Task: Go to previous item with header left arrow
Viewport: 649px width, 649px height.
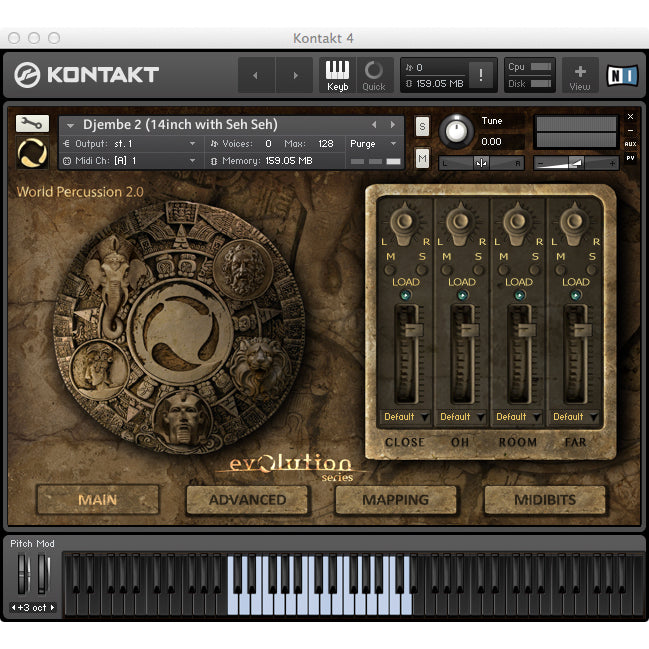Action: click(x=256, y=75)
